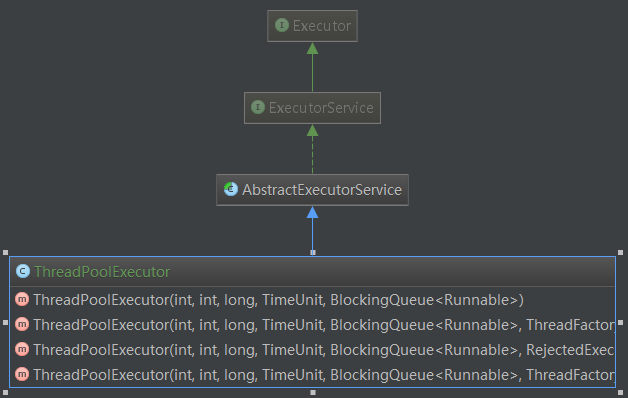Screen dimensions: 628x398
Task: Click the dashed arrow below ExecutorService
Action: pyautogui.click(x=312, y=149)
